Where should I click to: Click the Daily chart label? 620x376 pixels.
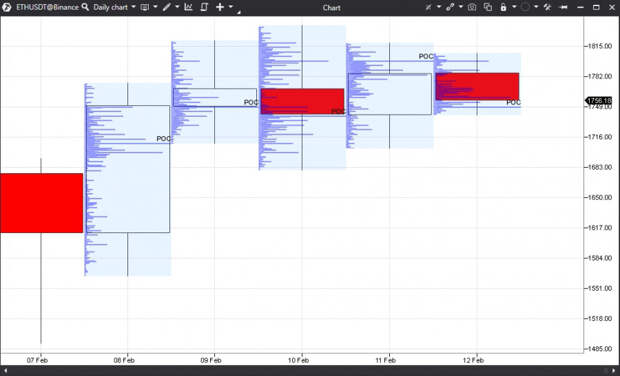(110, 7)
